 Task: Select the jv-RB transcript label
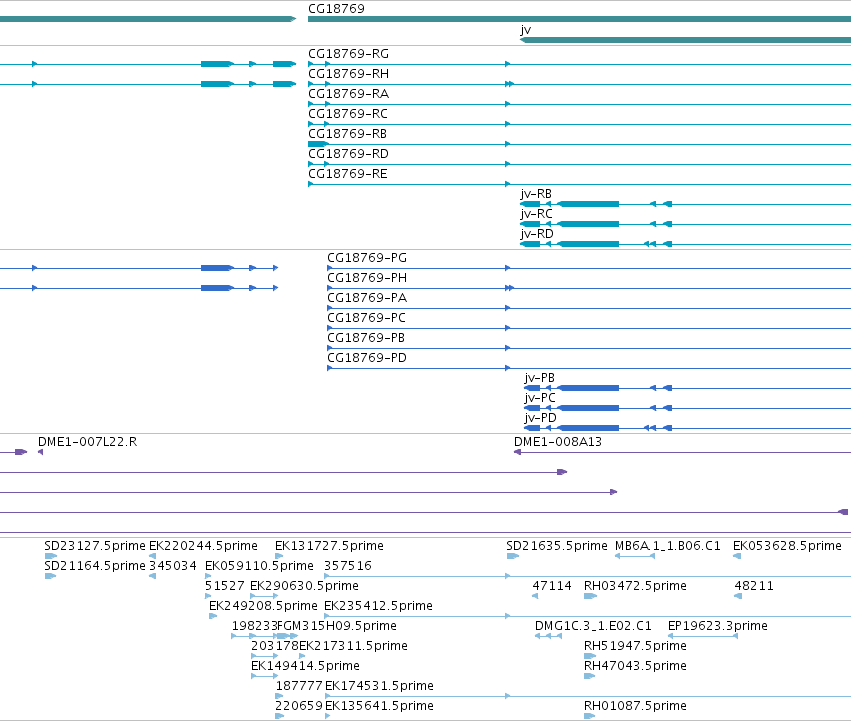coord(536,194)
